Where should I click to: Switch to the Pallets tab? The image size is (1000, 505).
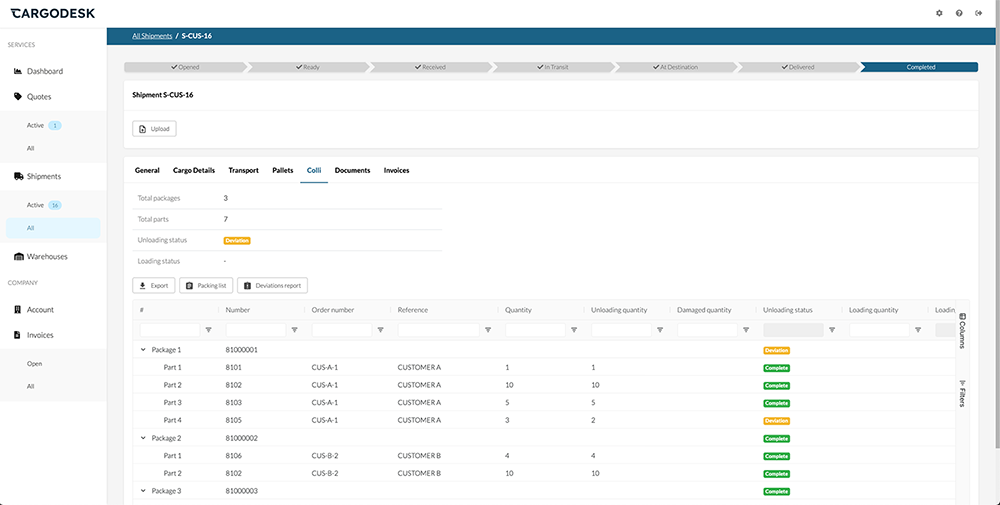(x=283, y=170)
